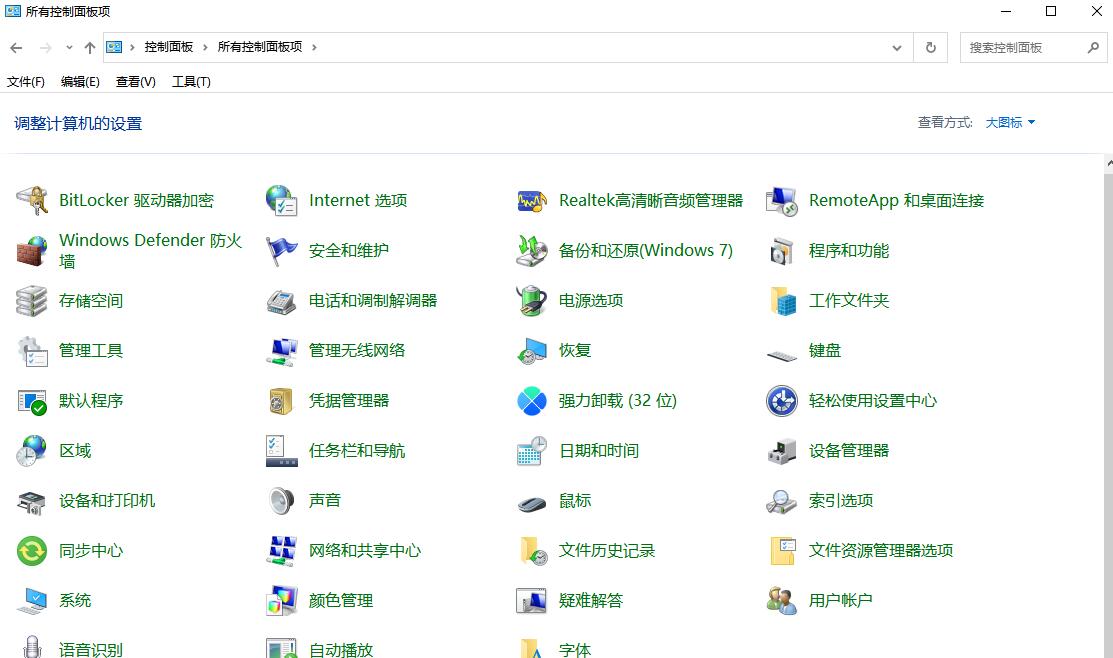Open the 默认程序 icon

[x=32, y=401]
